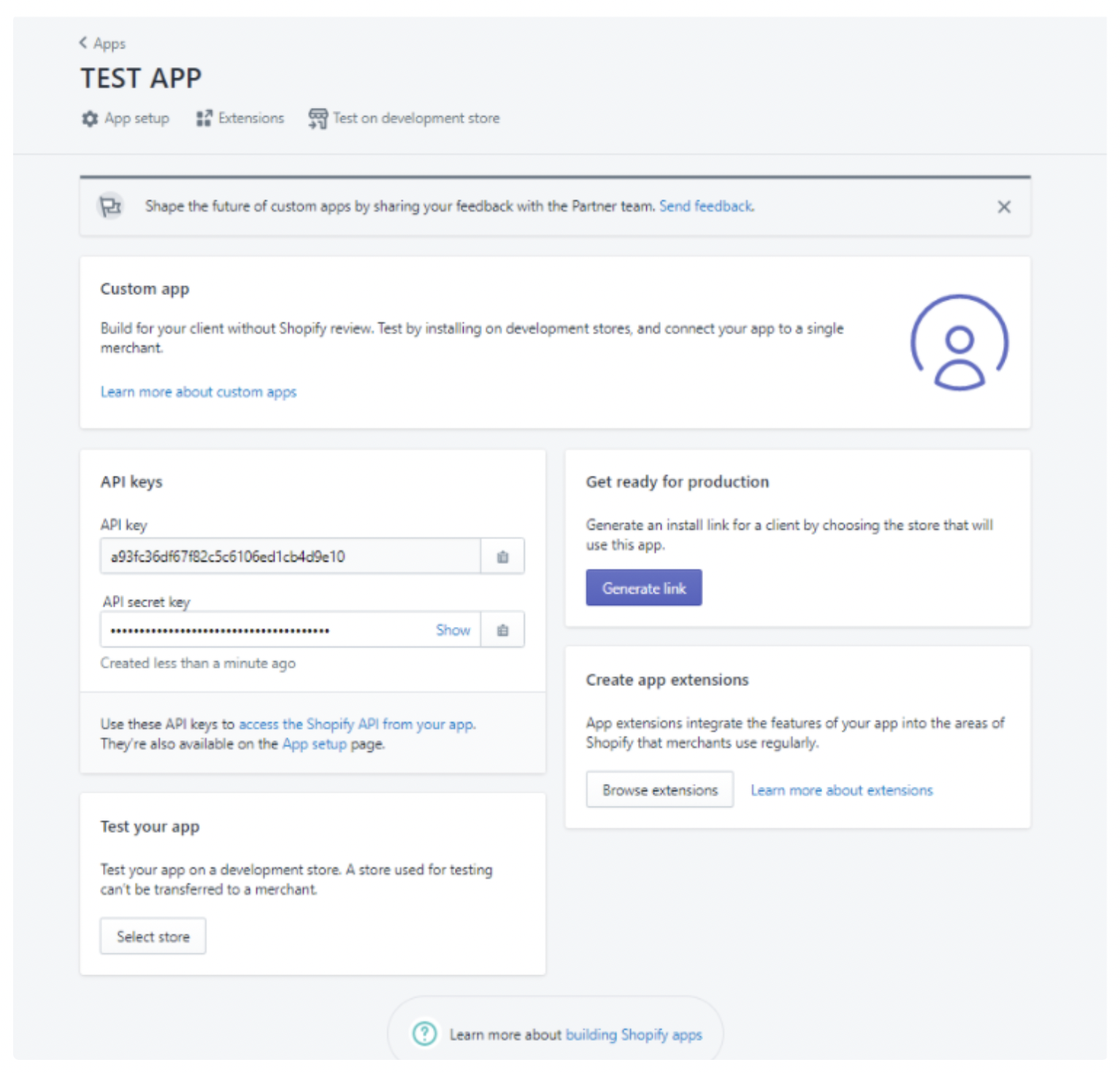1120x1073 pixels.
Task: Open Learn more about extensions link
Action: (x=841, y=791)
